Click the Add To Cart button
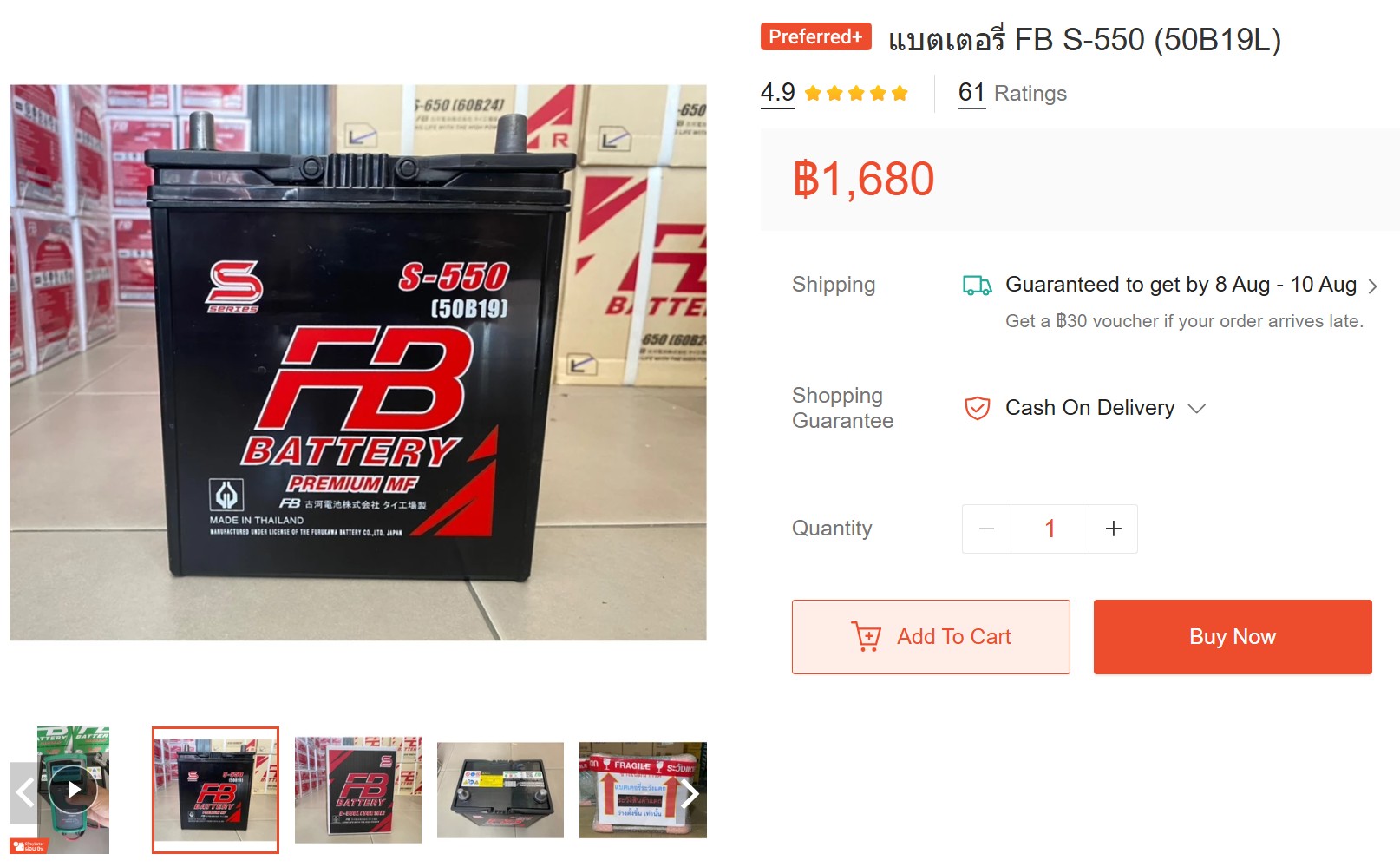The width and height of the screenshot is (1400, 867). 931,637
